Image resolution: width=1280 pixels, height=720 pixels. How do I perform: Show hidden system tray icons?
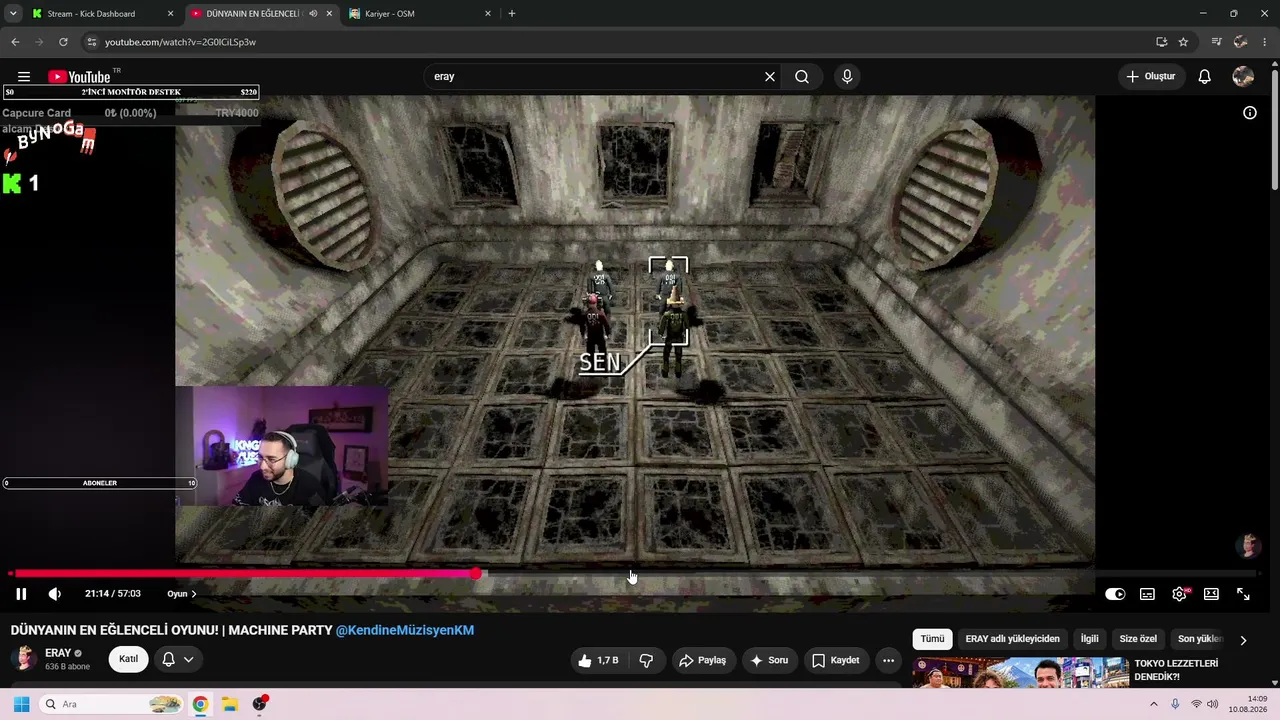point(1153,704)
